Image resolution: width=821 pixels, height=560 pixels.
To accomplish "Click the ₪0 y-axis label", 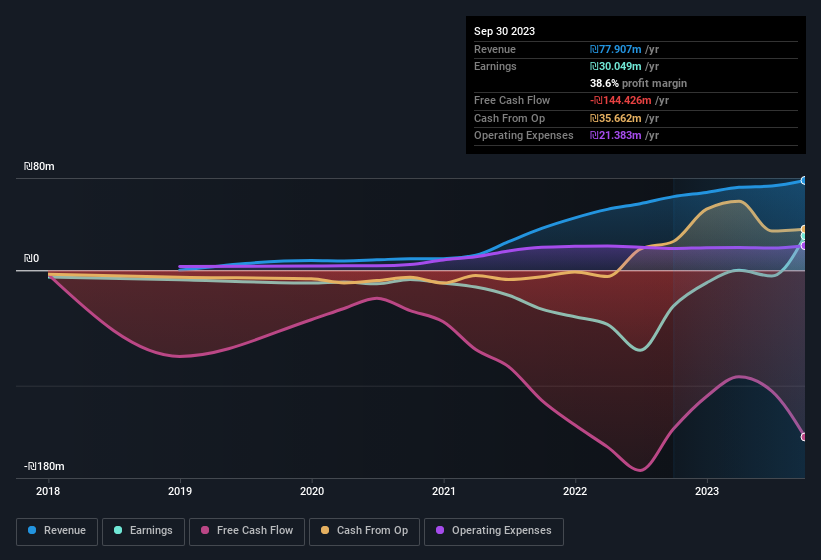I will point(31,259).
